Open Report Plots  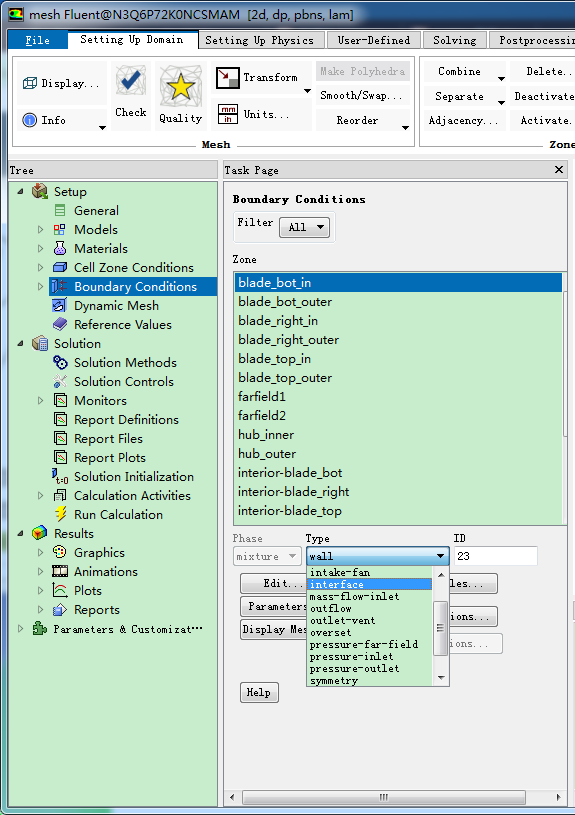pyautogui.click(x=110, y=458)
